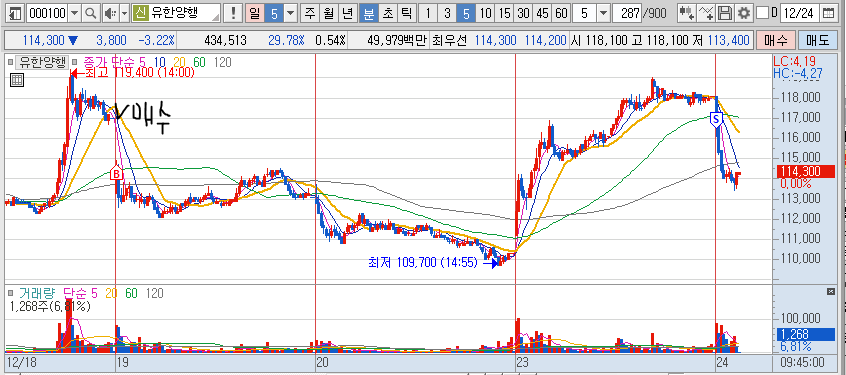
Task: Select 3 minute interval
Action: [447, 13]
